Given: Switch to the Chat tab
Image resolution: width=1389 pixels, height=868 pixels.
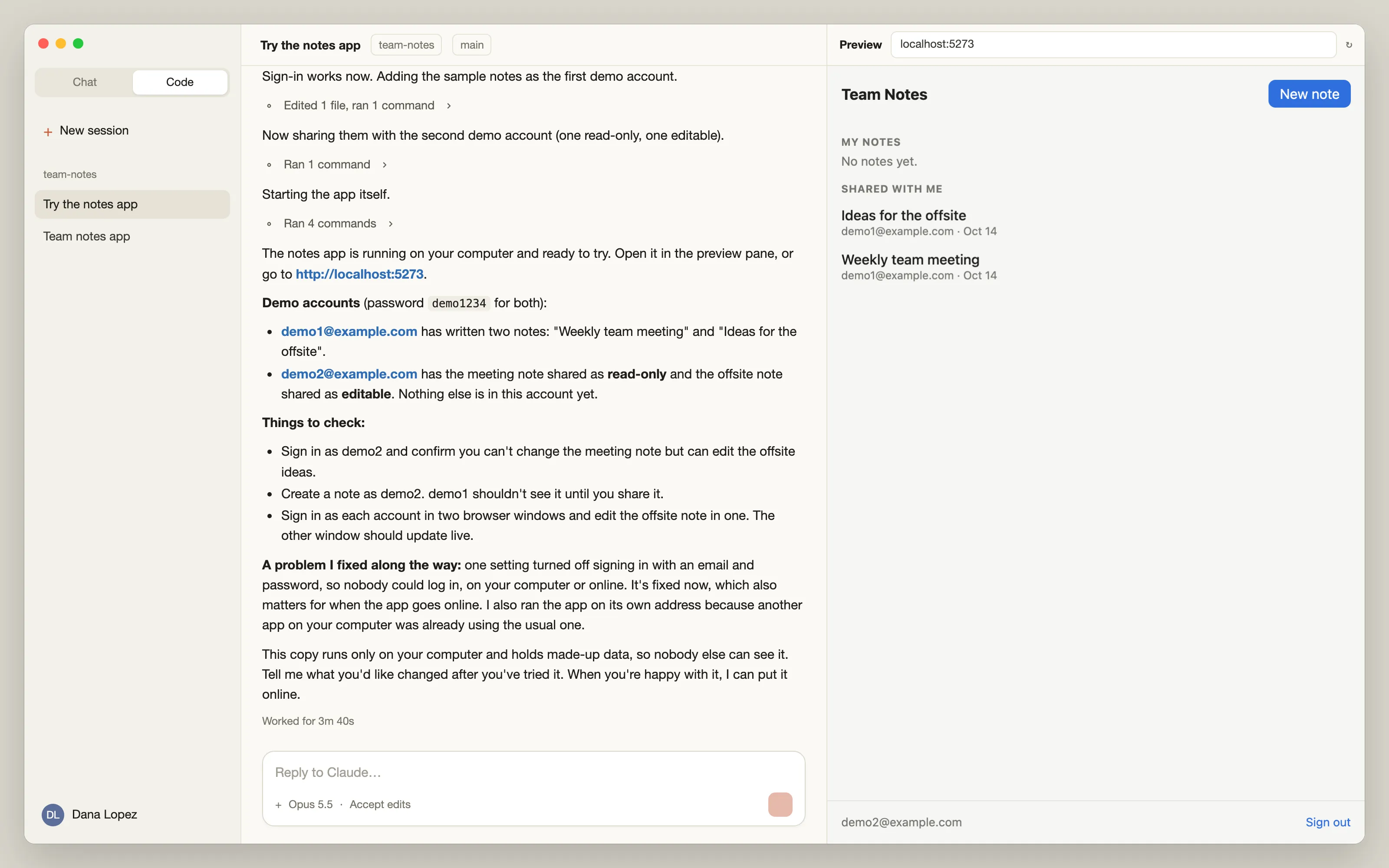Looking at the screenshot, I should point(84,82).
